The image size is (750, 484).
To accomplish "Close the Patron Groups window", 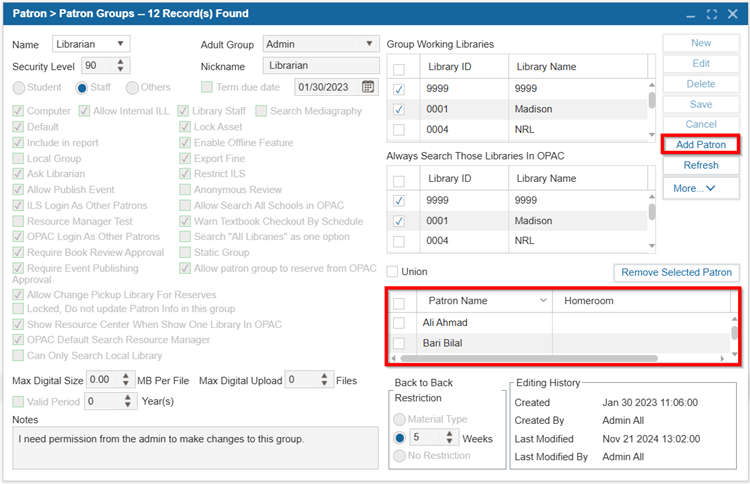I will click(x=732, y=14).
